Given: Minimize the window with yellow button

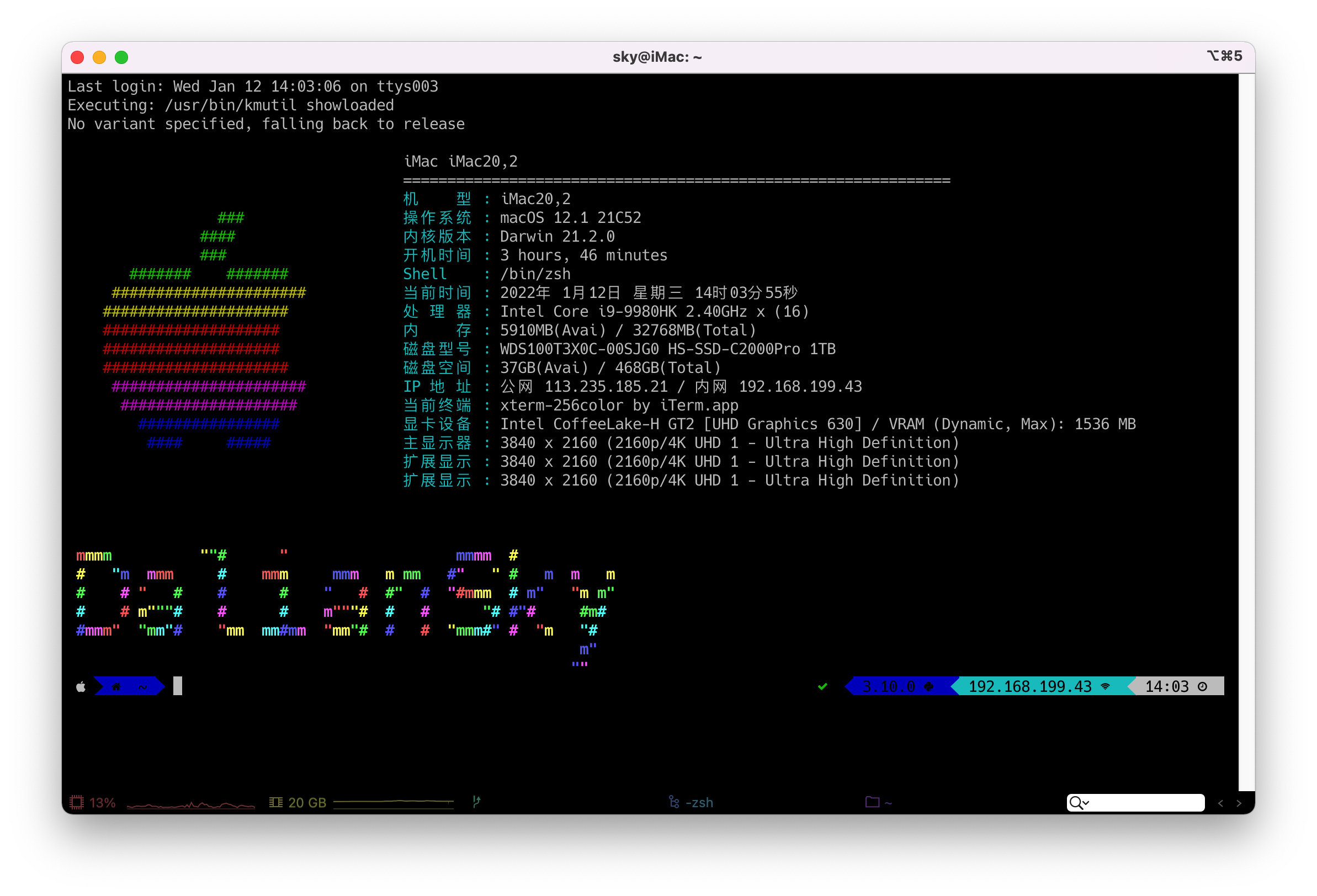Looking at the screenshot, I should 99,57.
